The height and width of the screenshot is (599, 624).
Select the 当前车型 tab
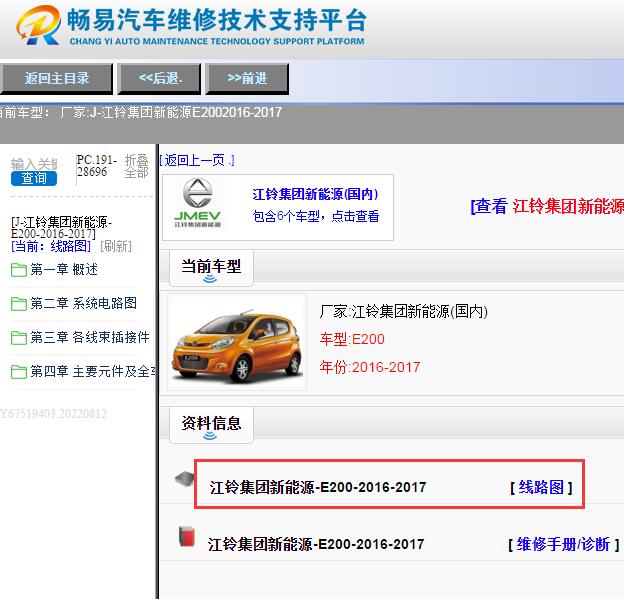pyautogui.click(x=211, y=268)
